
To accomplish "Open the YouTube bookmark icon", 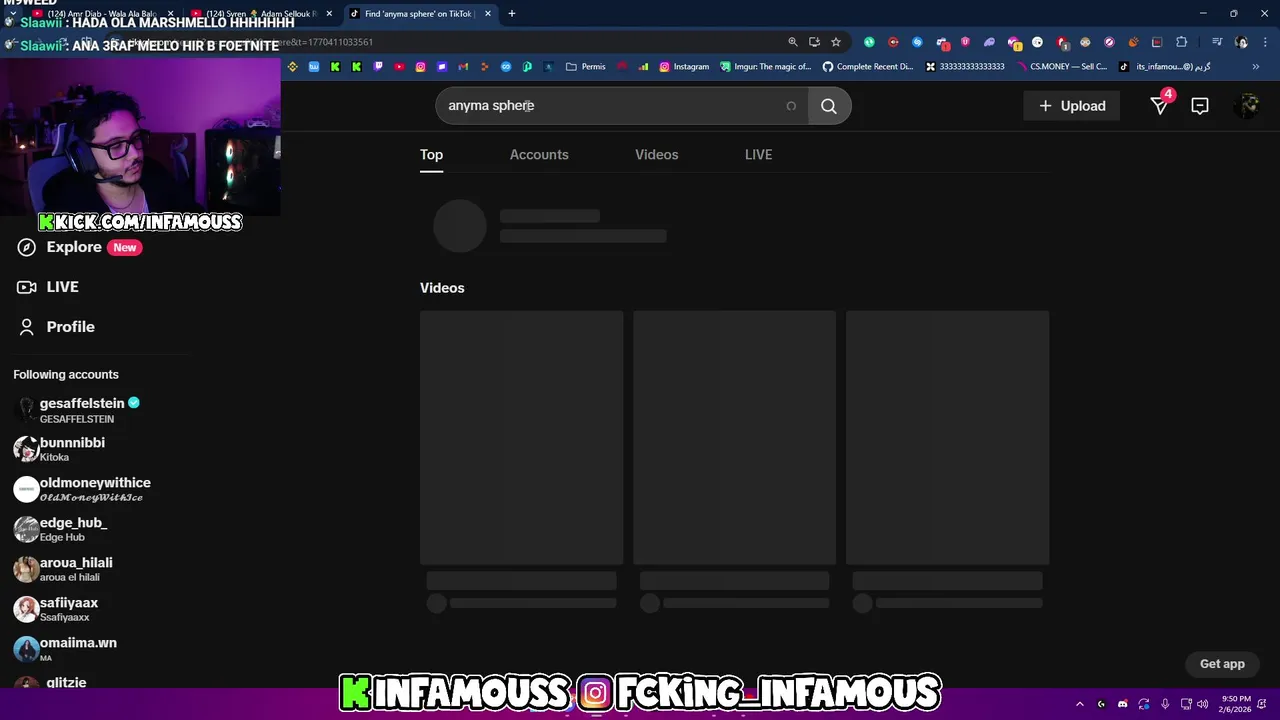I will (x=399, y=67).
